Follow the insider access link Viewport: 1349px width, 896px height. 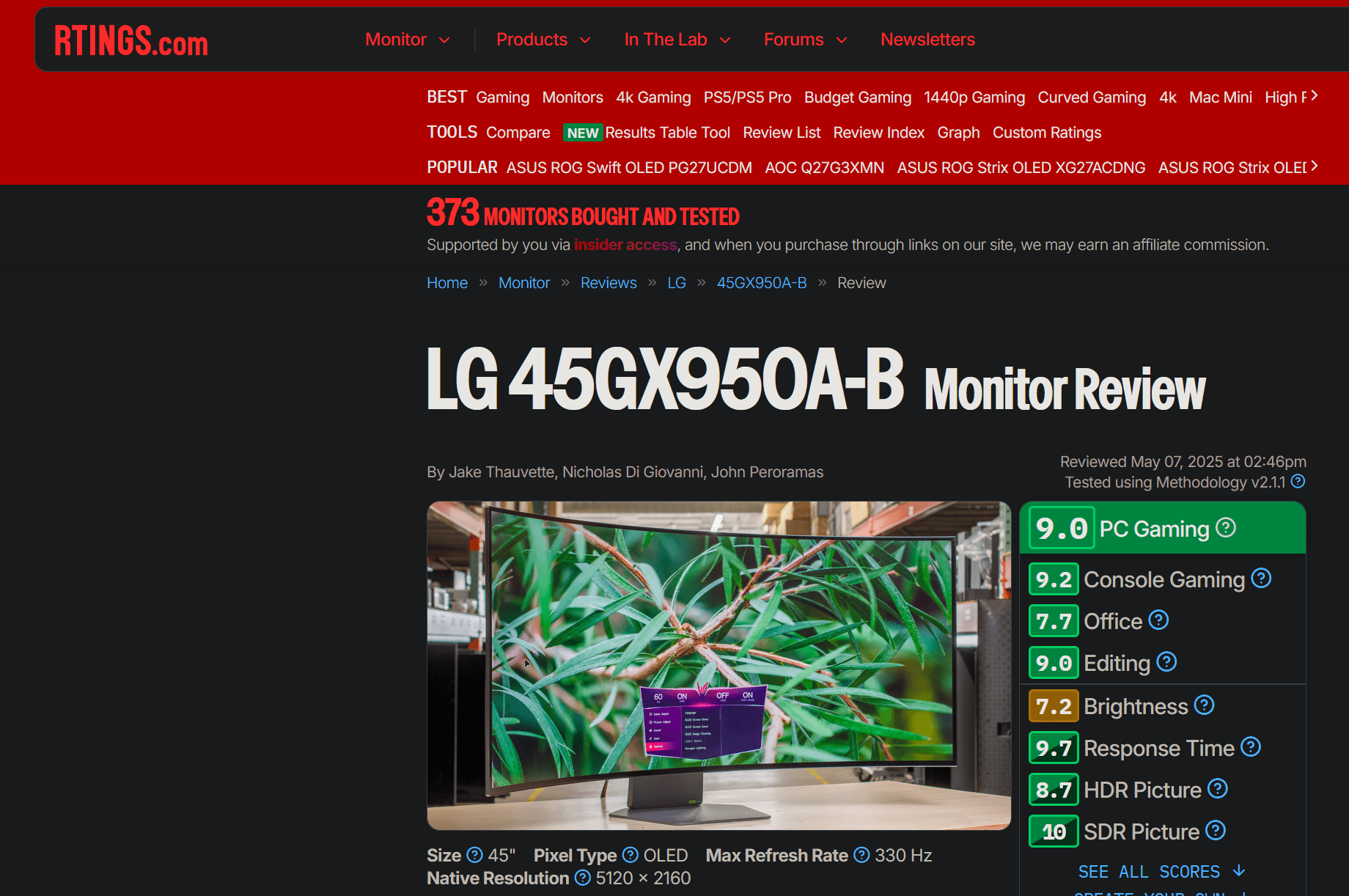[625, 244]
